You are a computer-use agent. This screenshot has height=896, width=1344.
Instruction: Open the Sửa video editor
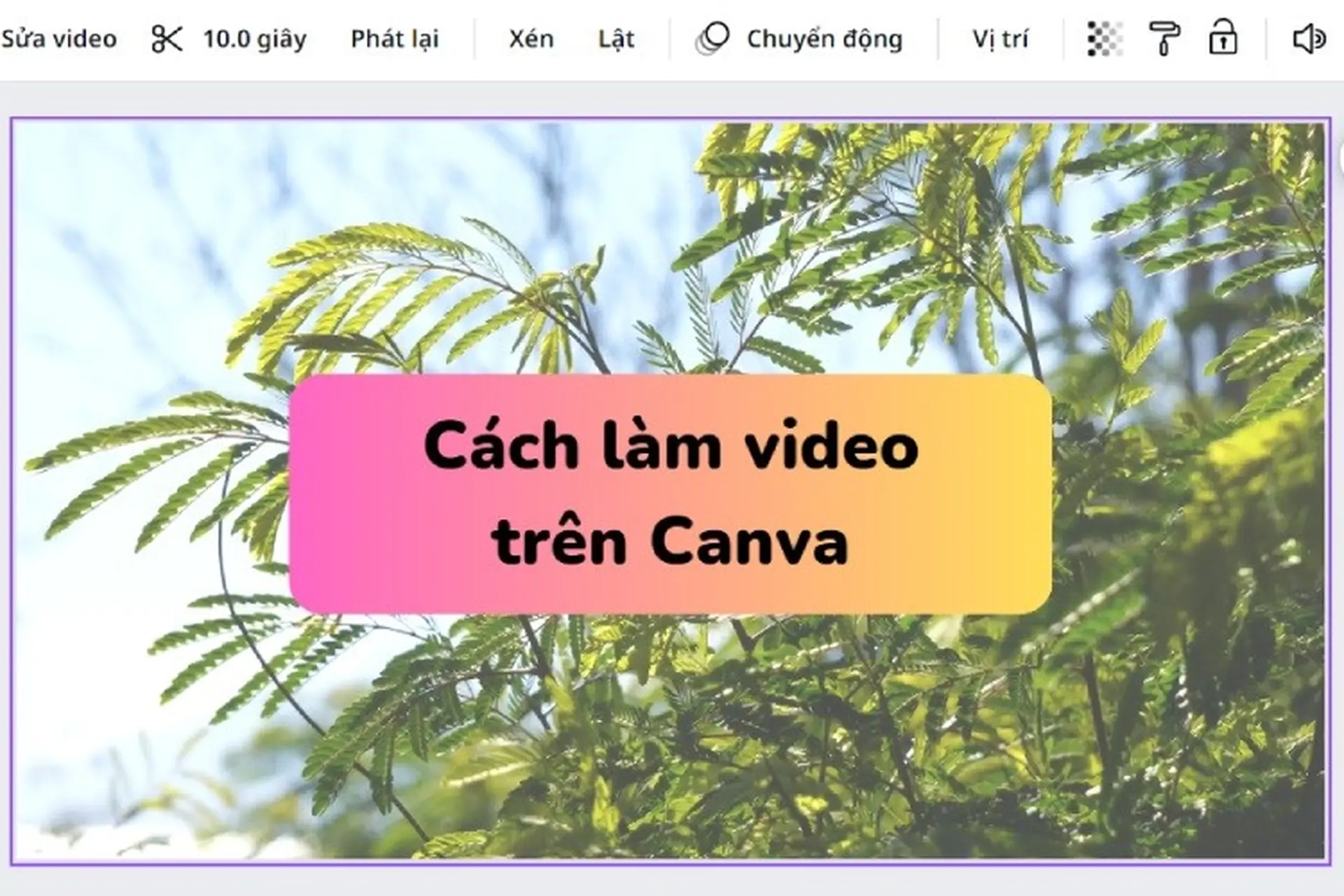coord(59,38)
